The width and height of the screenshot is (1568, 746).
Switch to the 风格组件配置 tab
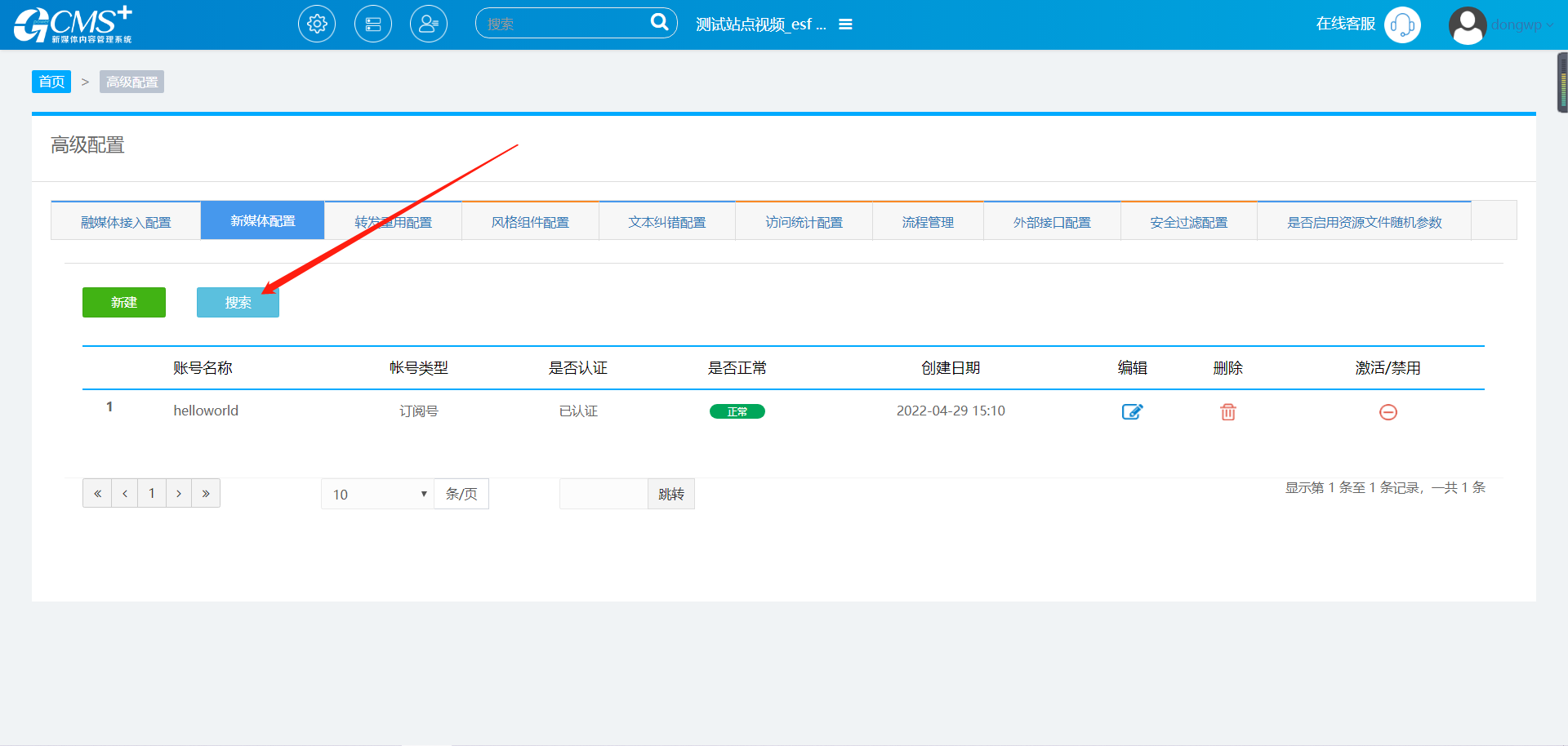(x=530, y=222)
